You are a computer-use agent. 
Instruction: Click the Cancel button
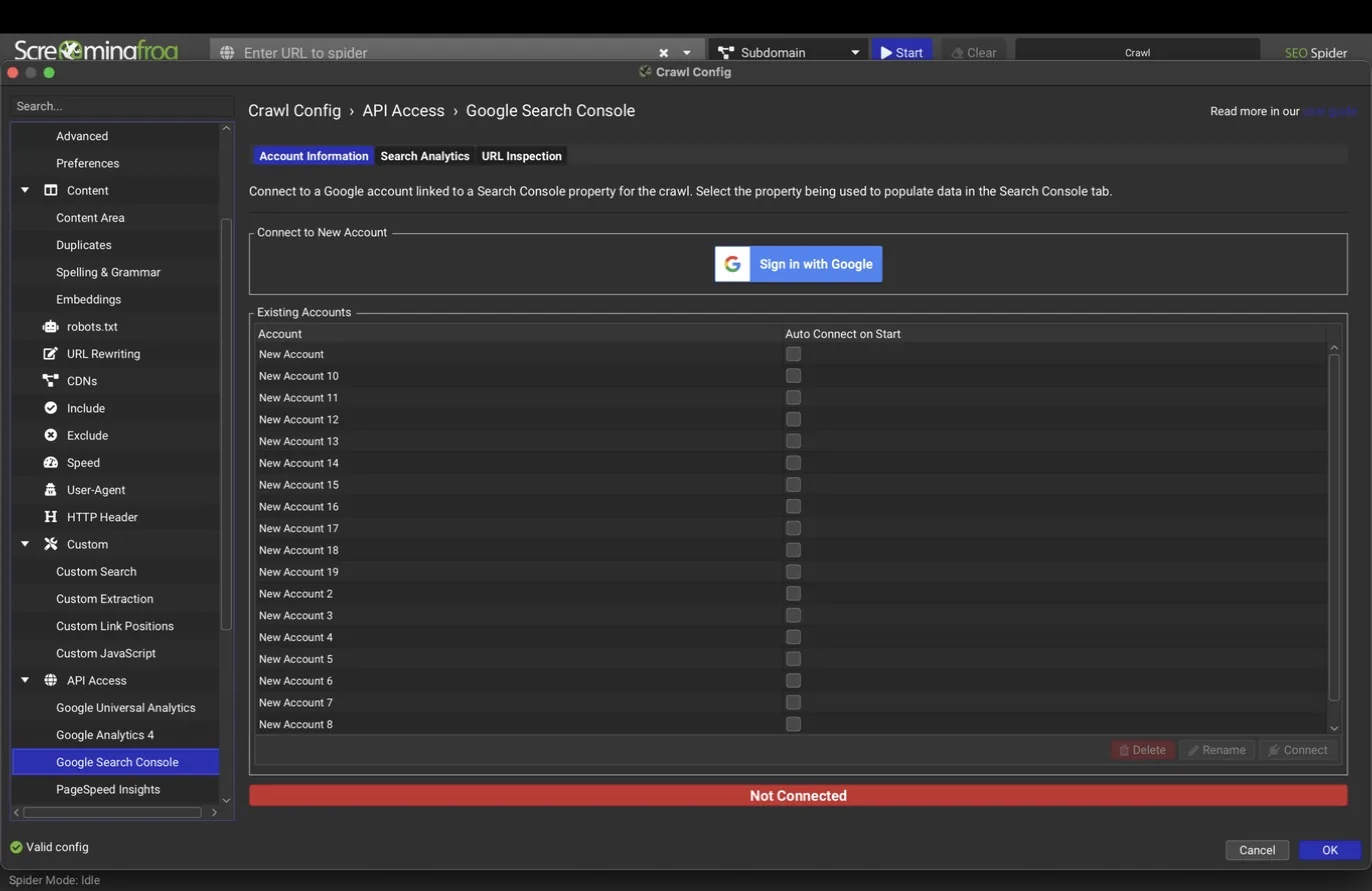tap(1257, 850)
